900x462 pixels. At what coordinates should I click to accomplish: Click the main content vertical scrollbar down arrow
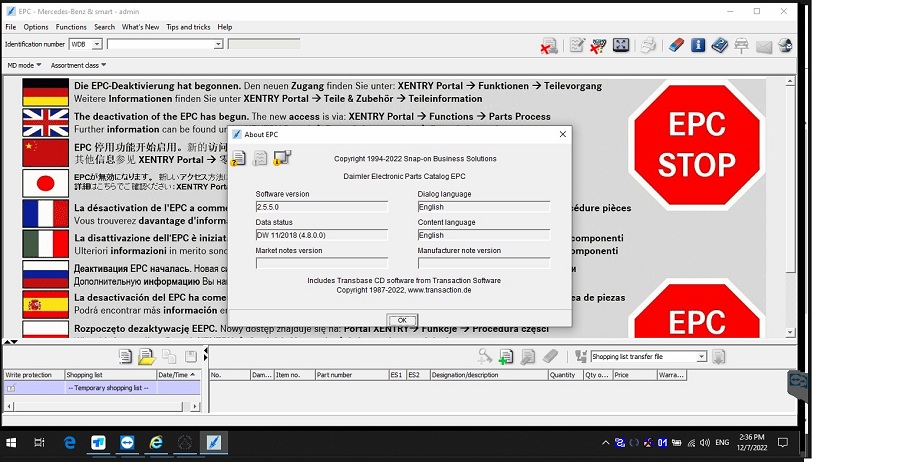(x=790, y=332)
